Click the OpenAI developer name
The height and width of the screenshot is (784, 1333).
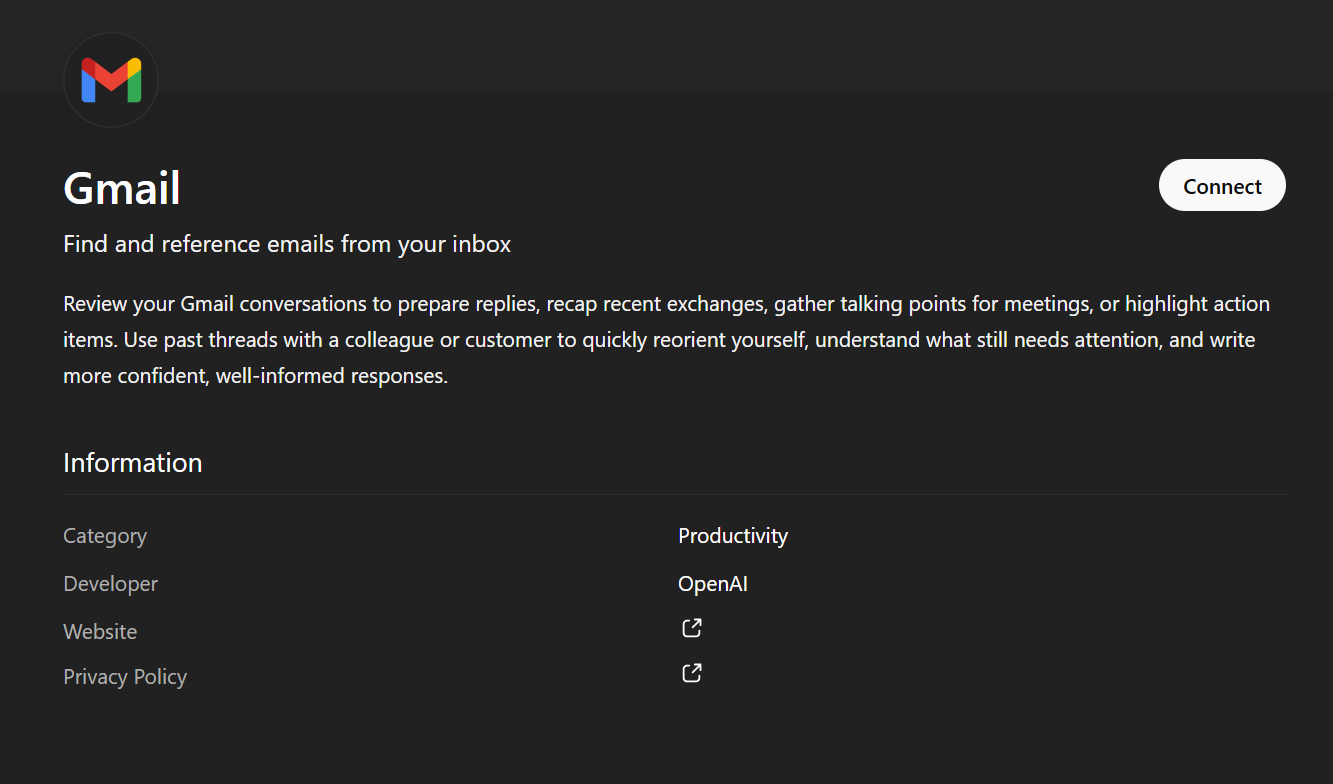coord(712,583)
